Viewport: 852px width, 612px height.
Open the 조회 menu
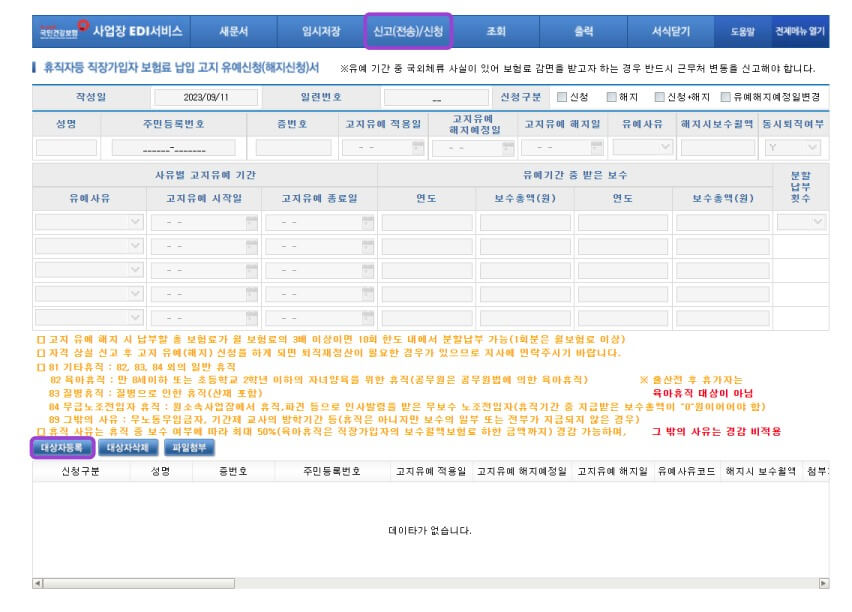click(x=496, y=31)
